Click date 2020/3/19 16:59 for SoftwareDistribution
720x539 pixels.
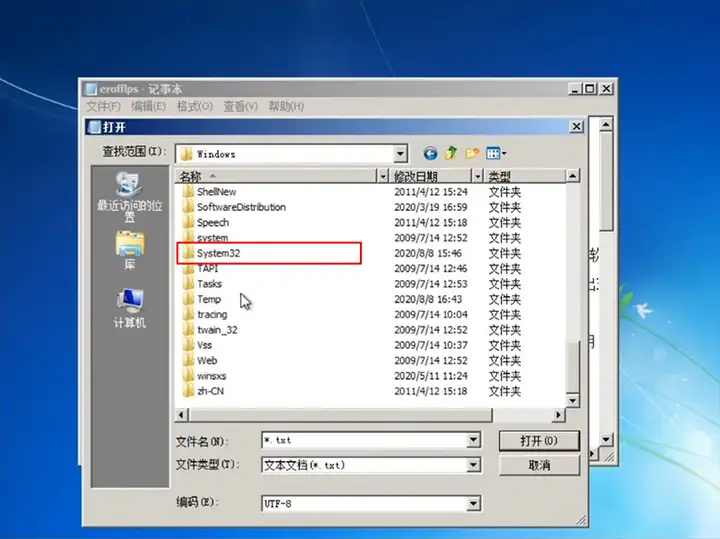431,207
